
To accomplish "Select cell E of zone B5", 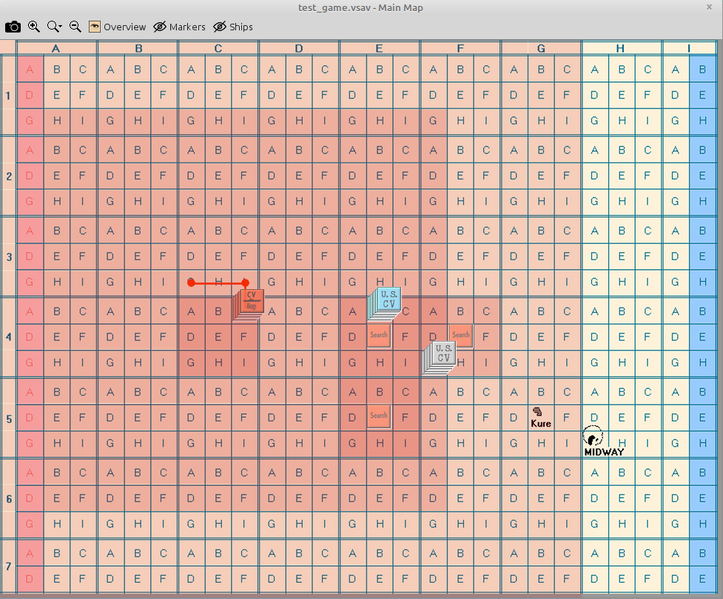I will [137, 418].
